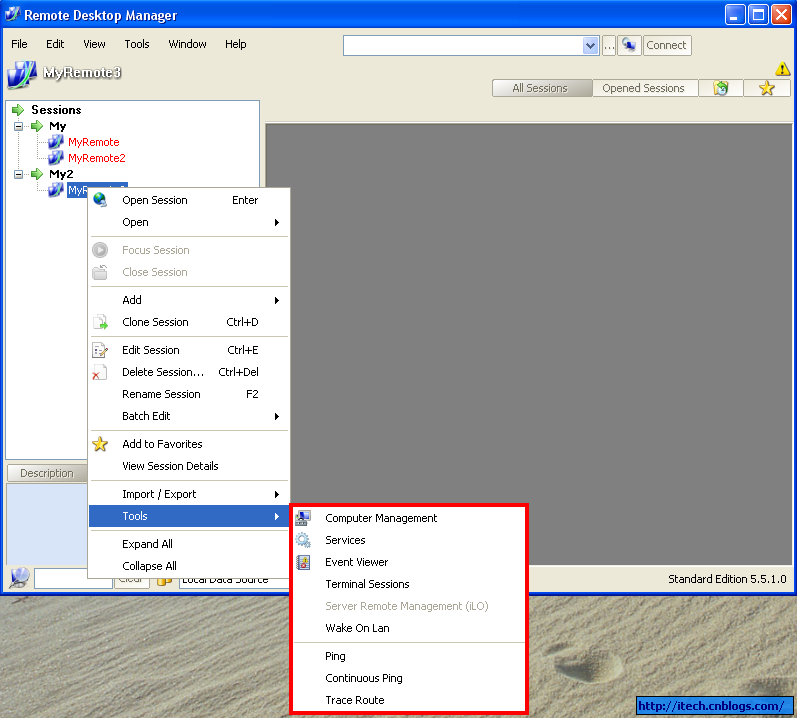Open the View menu
Viewport: 797px width, 718px height.
95,44
